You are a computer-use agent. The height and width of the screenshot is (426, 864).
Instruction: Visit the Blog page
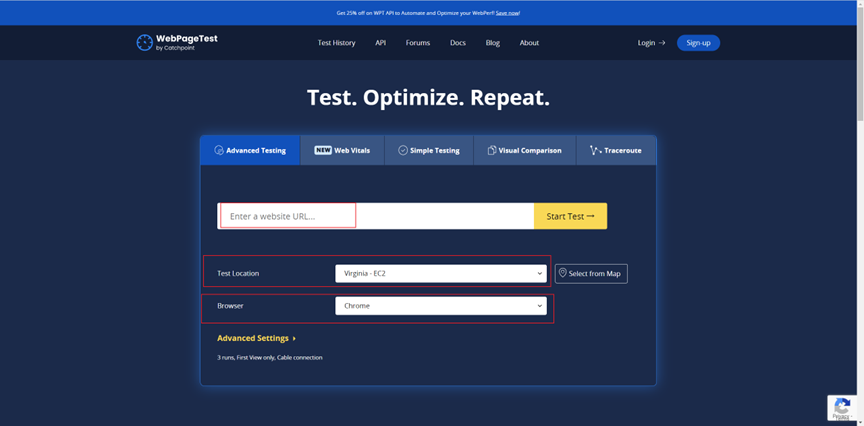[493, 43]
